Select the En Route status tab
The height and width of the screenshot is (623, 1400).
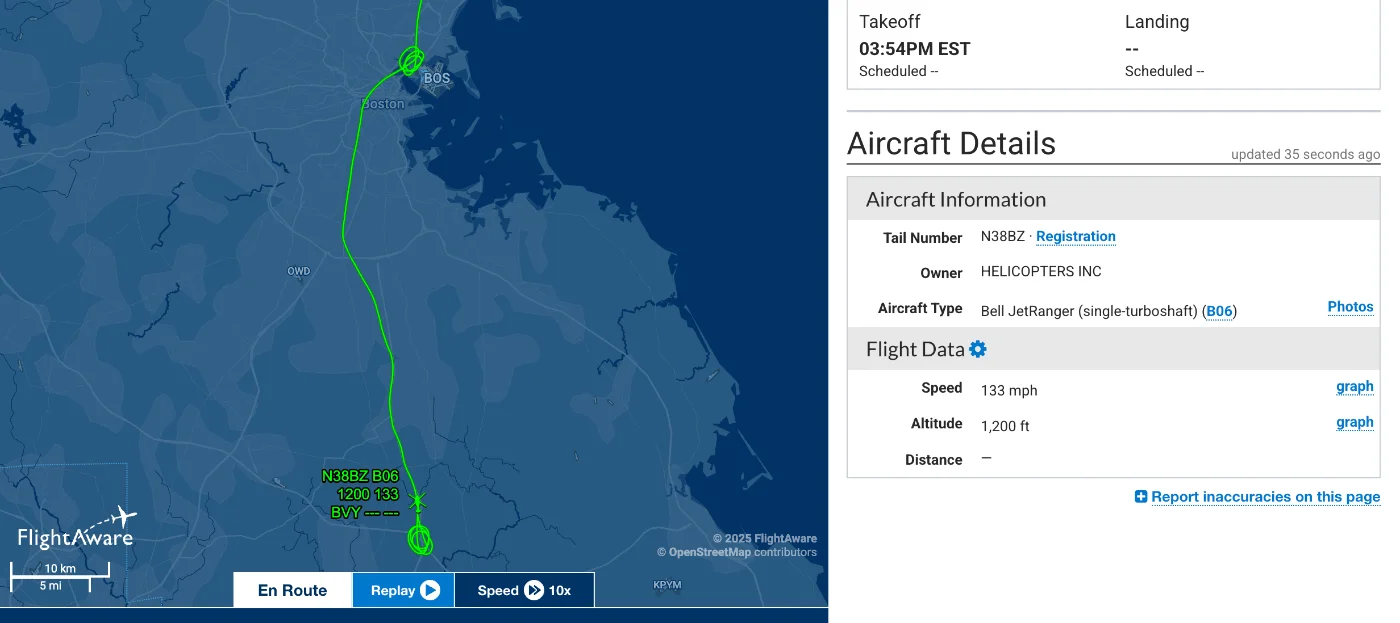coord(292,590)
